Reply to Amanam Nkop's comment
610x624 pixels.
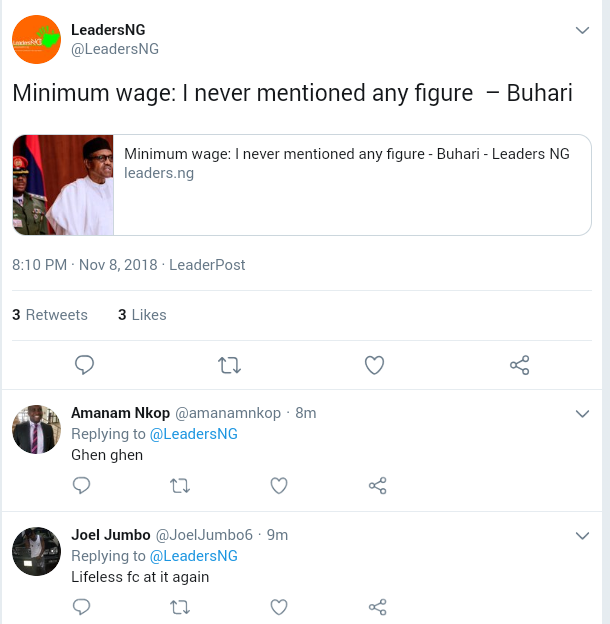pyautogui.click(x=82, y=486)
